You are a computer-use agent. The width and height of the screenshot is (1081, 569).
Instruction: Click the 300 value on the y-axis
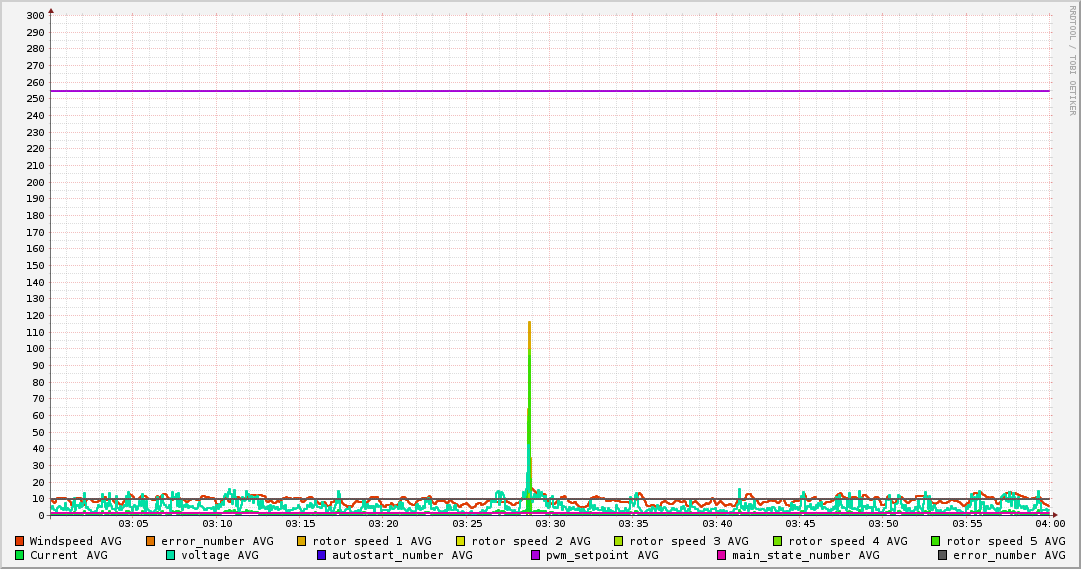[35, 16]
